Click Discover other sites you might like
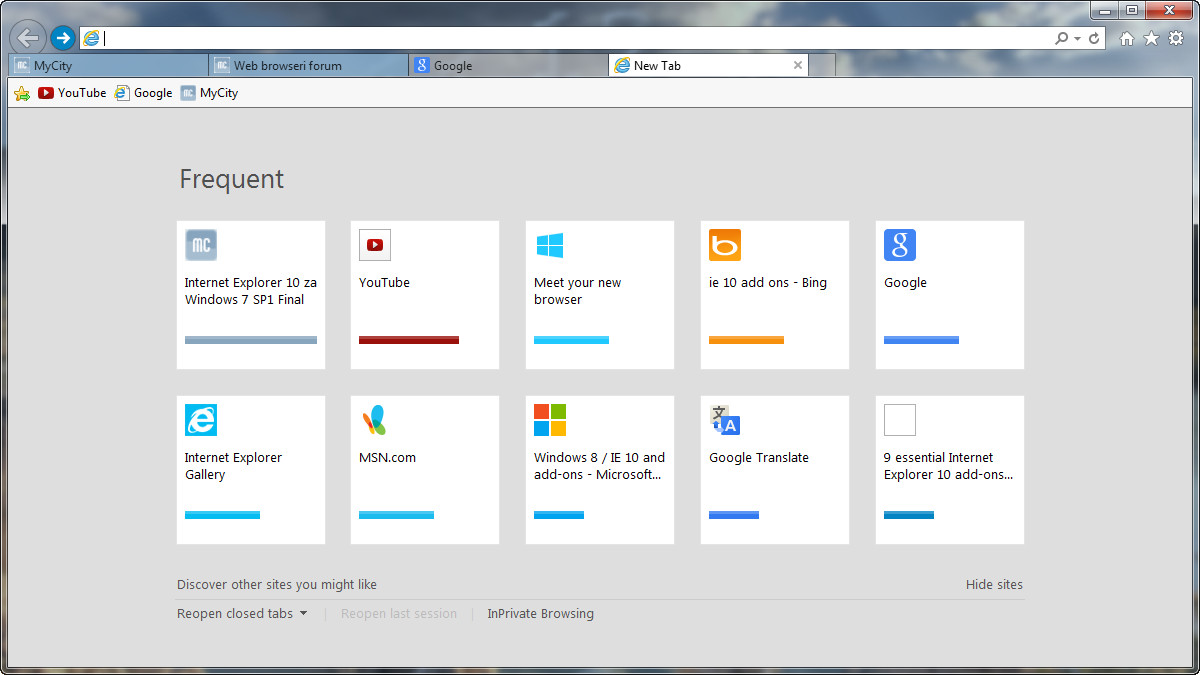Screen dimensions: 1200x675 click(x=277, y=585)
